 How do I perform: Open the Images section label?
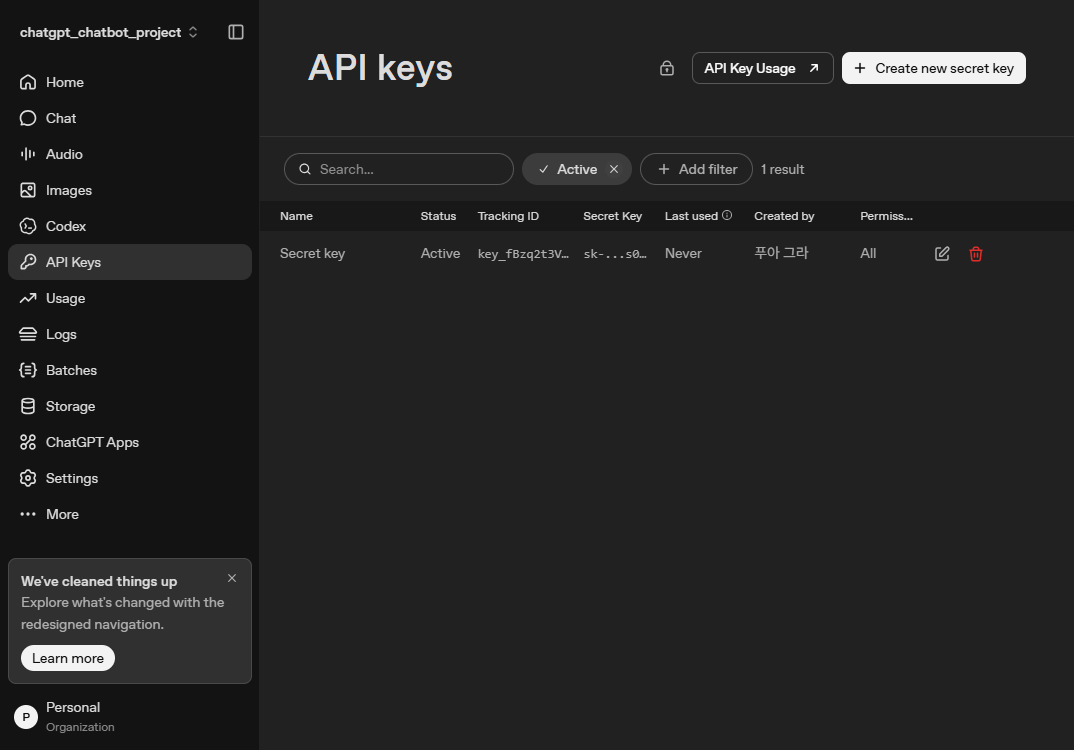pos(68,190)
